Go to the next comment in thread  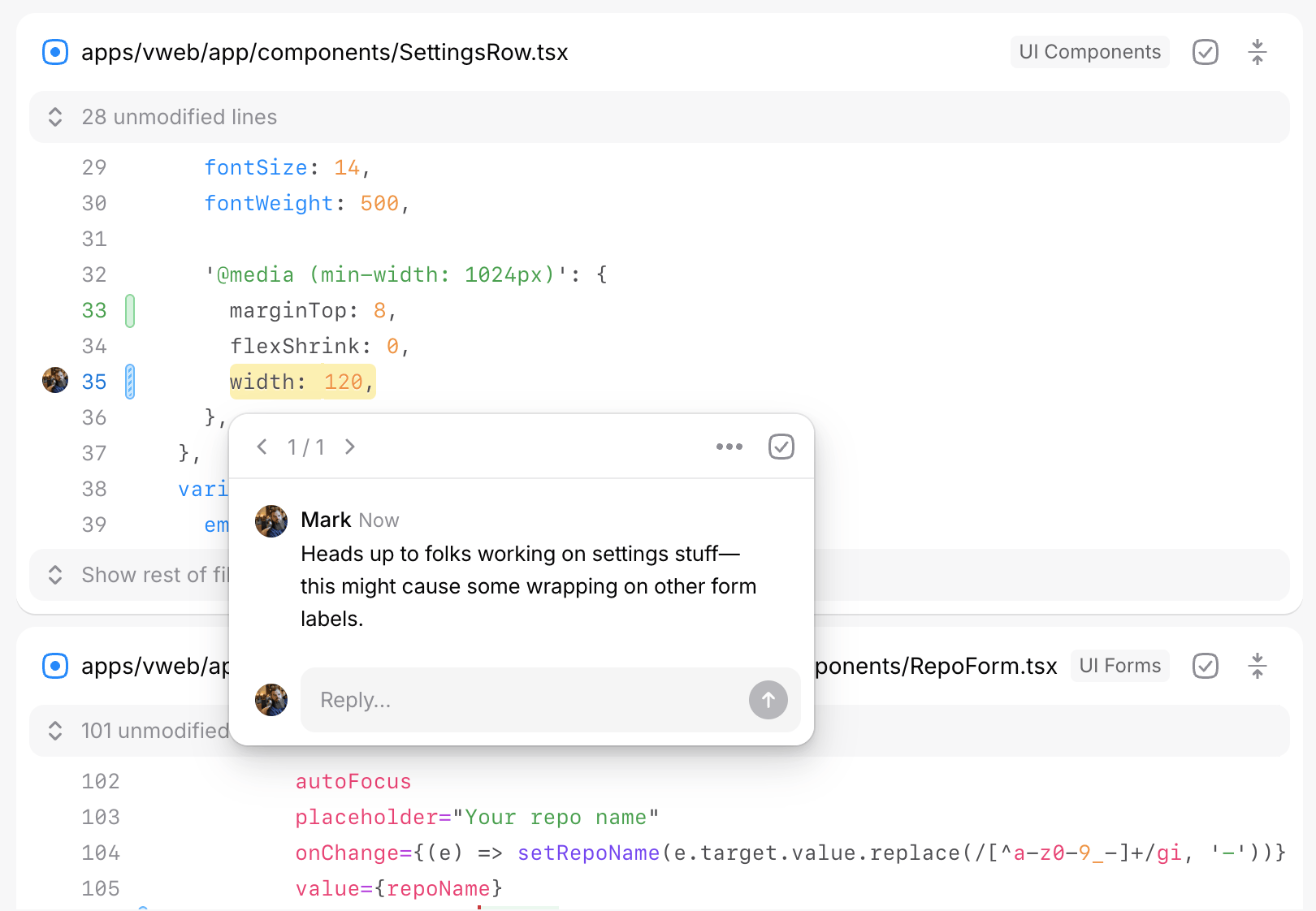(350, 447)
